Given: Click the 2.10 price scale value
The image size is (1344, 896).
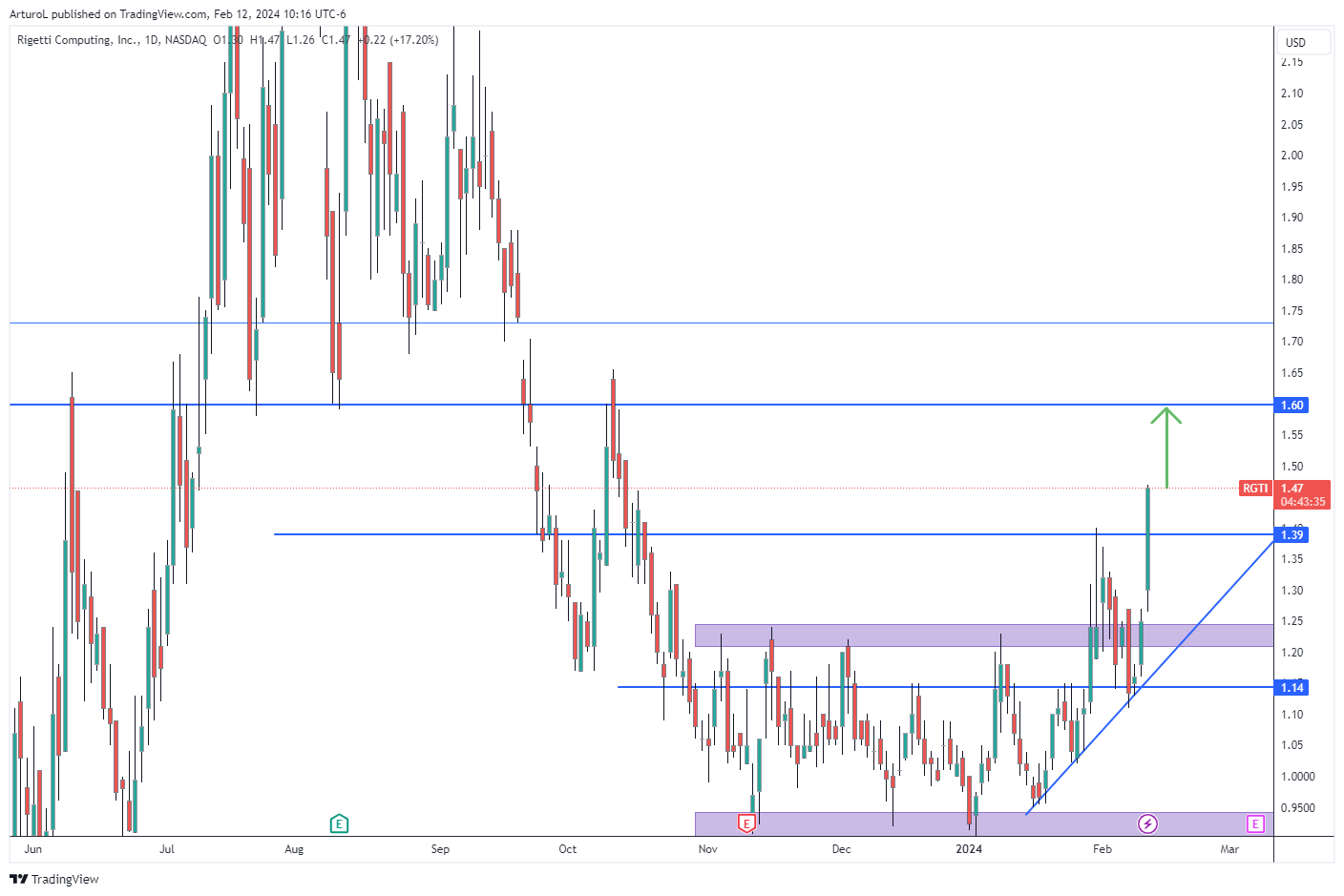Looking at the screenshot, I should [1291, 94].
